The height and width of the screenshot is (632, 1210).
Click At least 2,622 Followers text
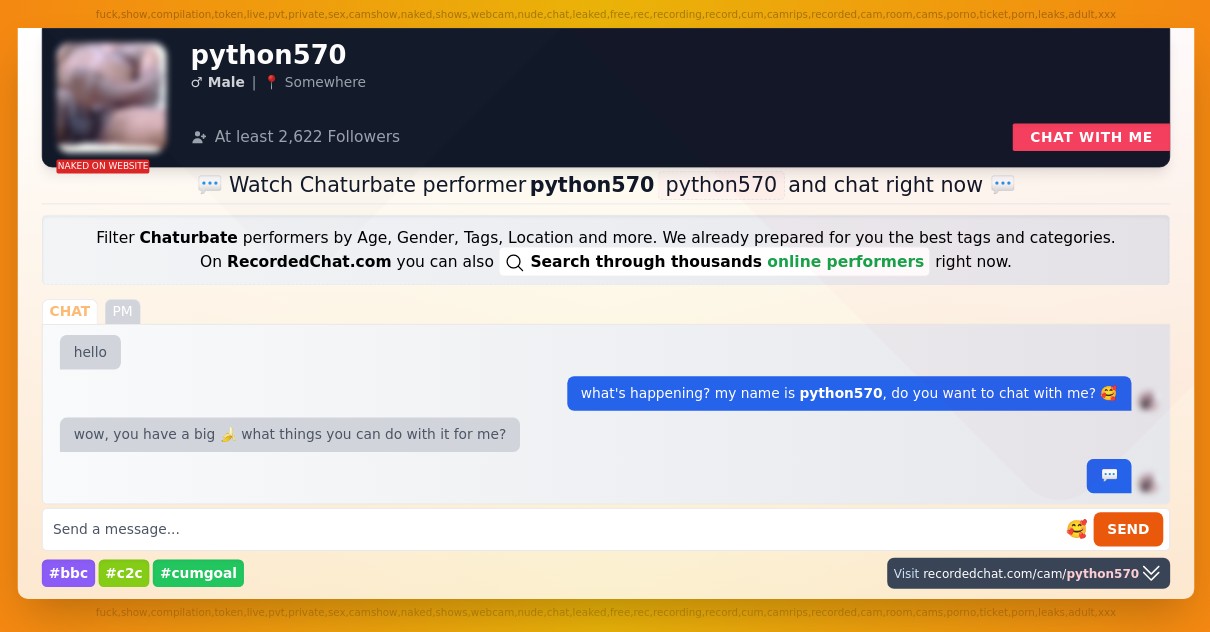tap(307, 137)
